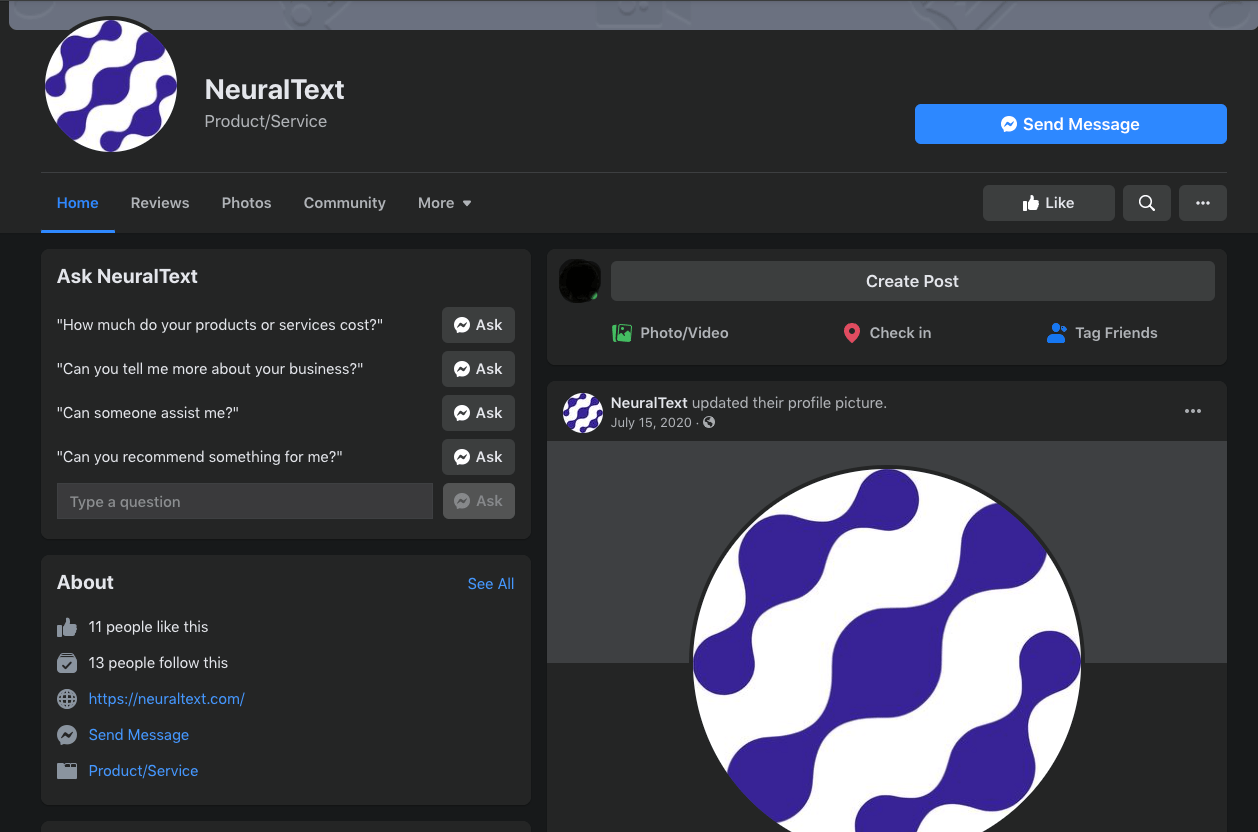Open the post options ellipsis menu

1193,410
